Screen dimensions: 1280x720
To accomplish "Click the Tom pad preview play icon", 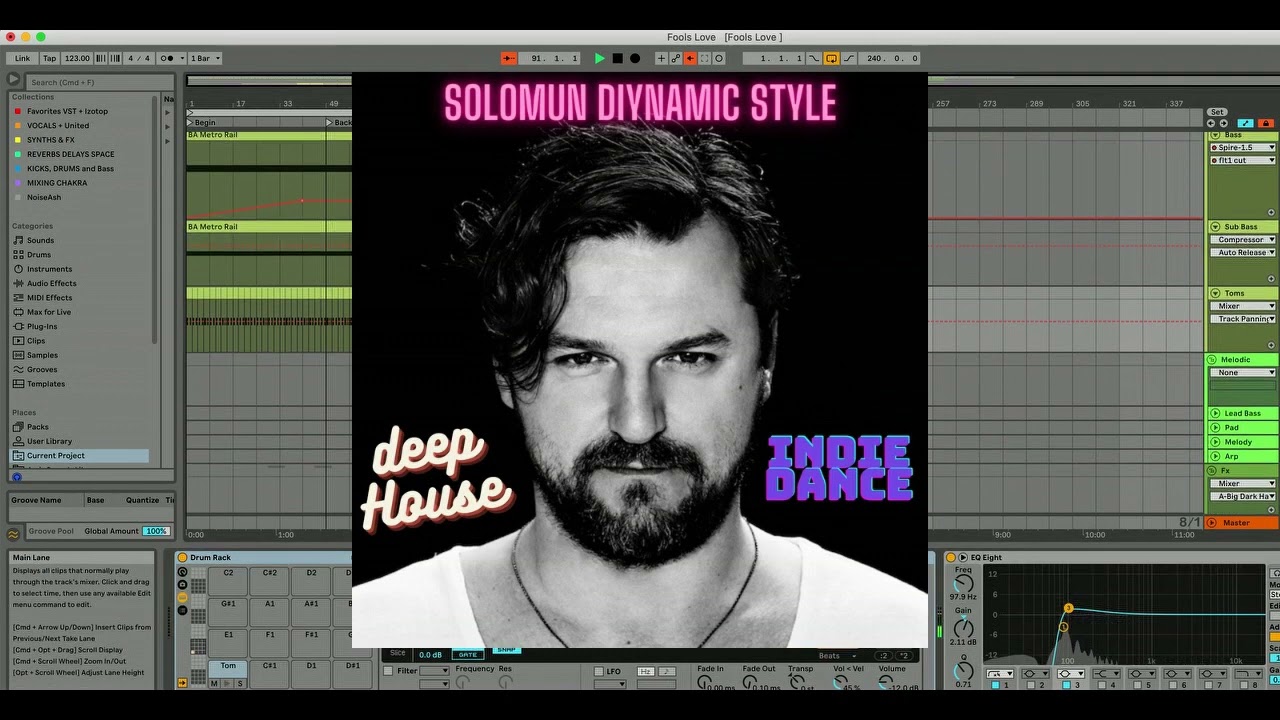I will pos(227,683).
